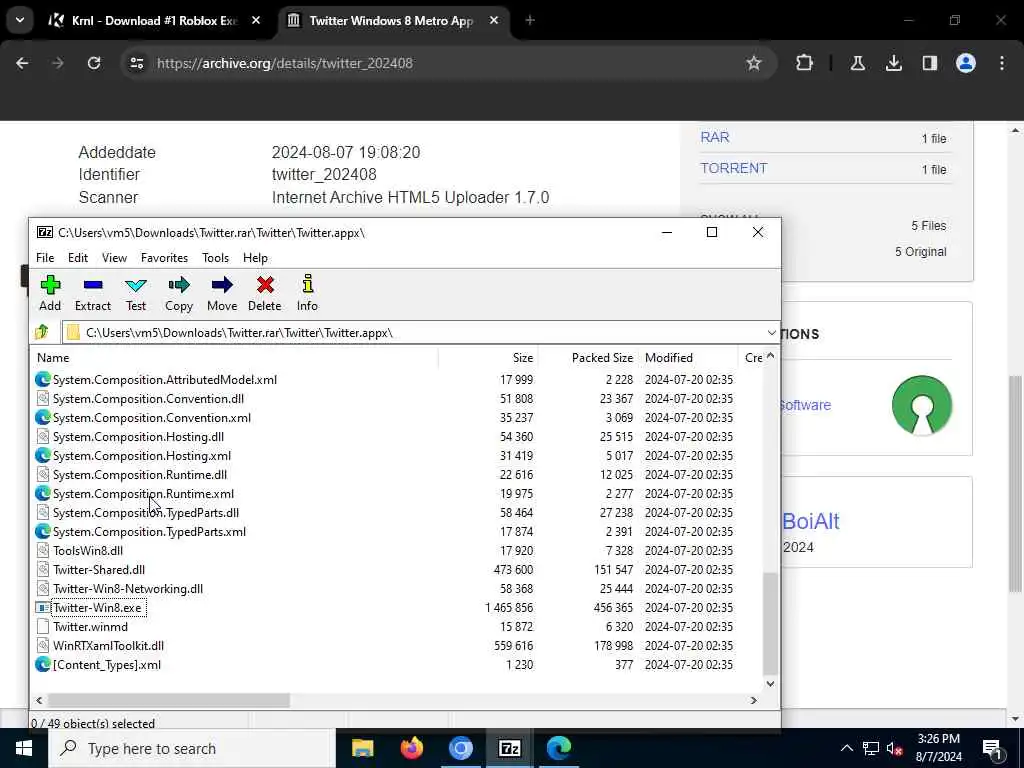This screenshot has height=768, width=1024.
Task: Reload the archive.org page
Action: pos(94,63)
